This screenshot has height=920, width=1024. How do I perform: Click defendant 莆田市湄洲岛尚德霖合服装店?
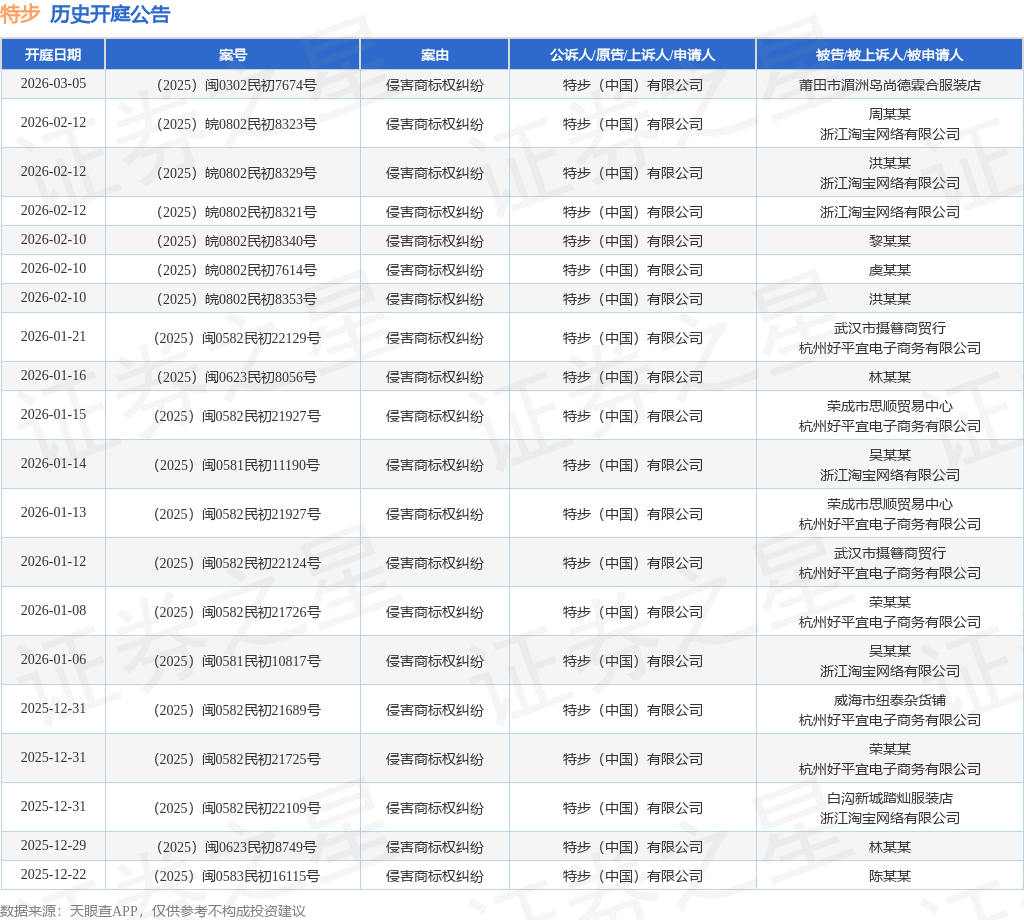coord(889,85)
